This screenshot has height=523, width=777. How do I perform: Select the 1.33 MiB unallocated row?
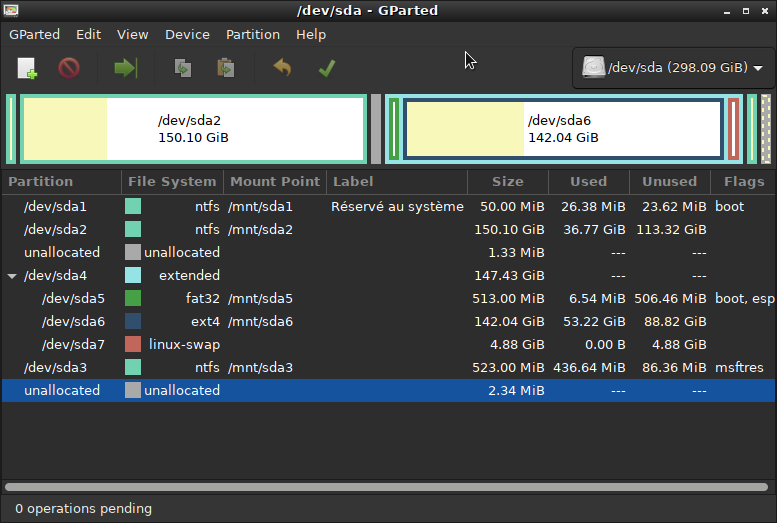tap(388, 253)
